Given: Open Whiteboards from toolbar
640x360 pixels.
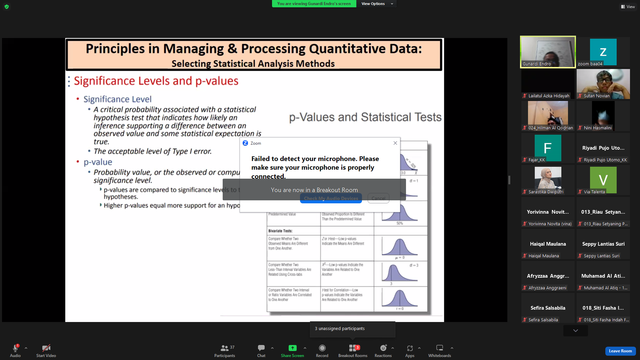Looking at the screenshot, I should point(440,350).
